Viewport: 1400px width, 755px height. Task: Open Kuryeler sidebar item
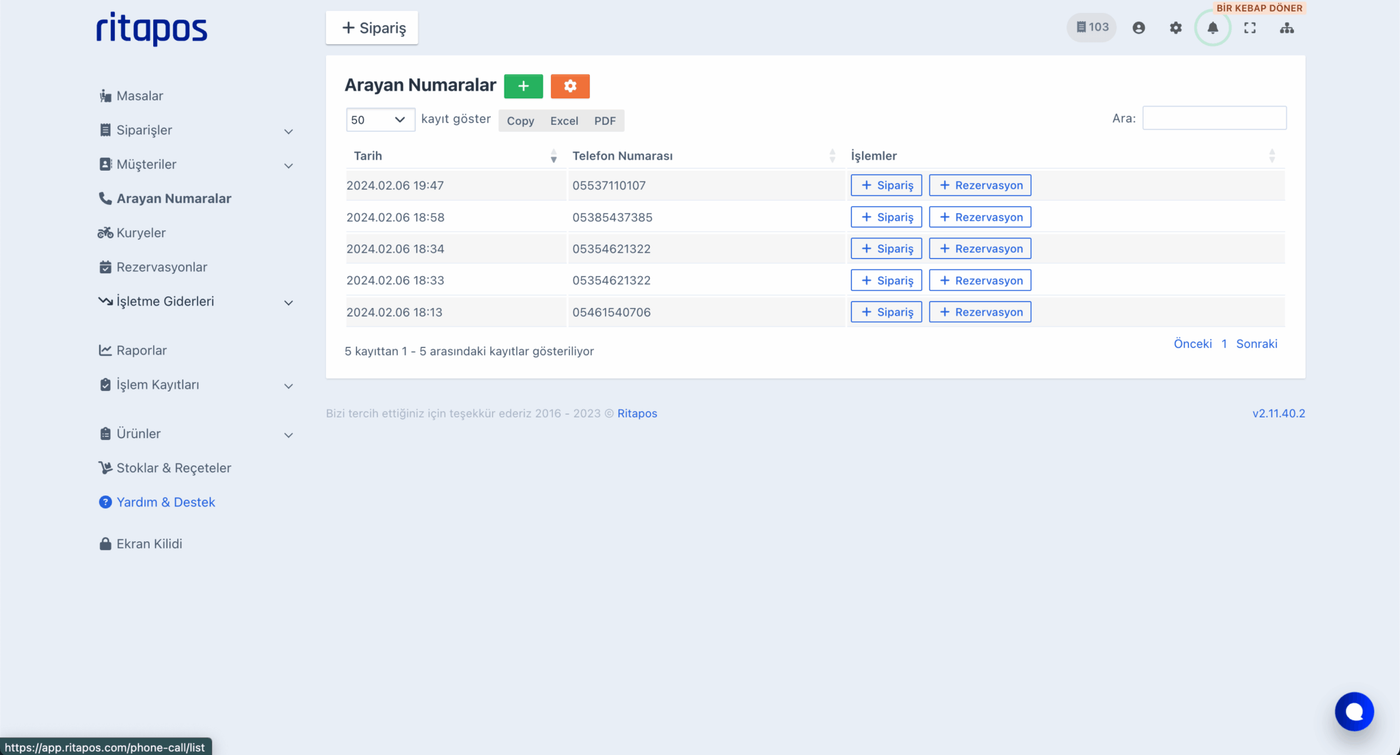[x=141, y=233]
